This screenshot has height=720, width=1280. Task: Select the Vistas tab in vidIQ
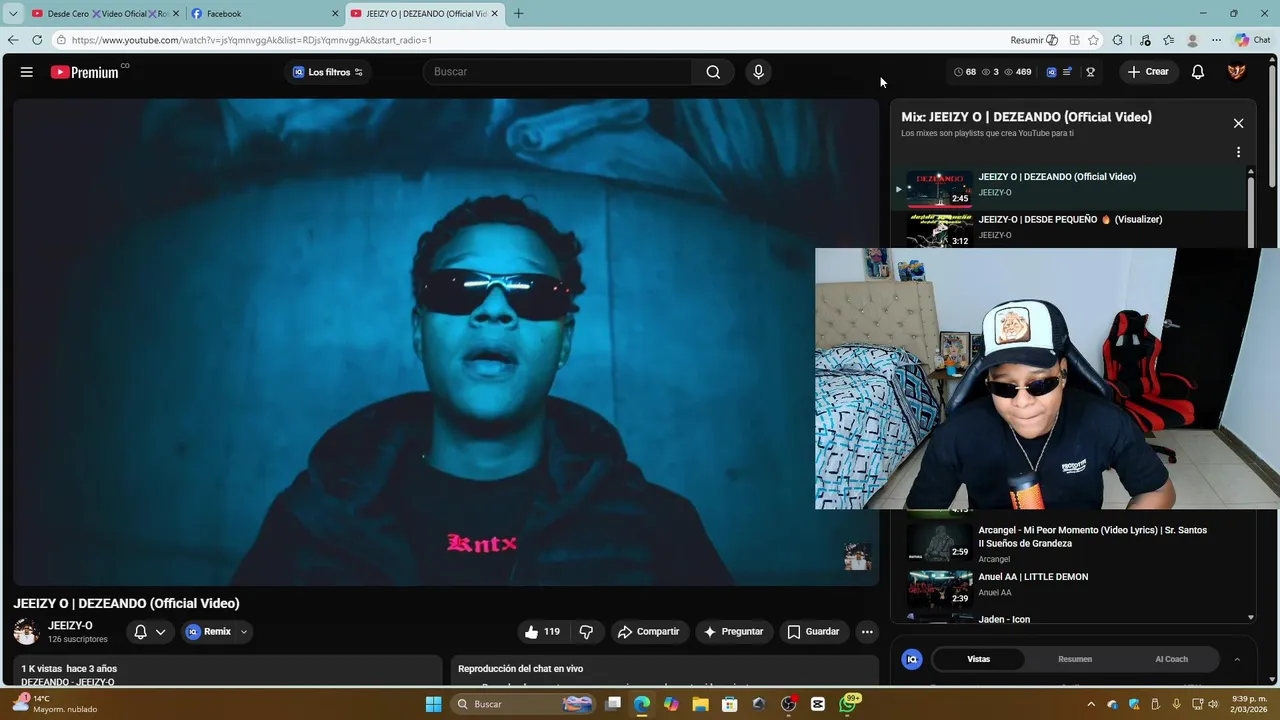coord(978,659)
